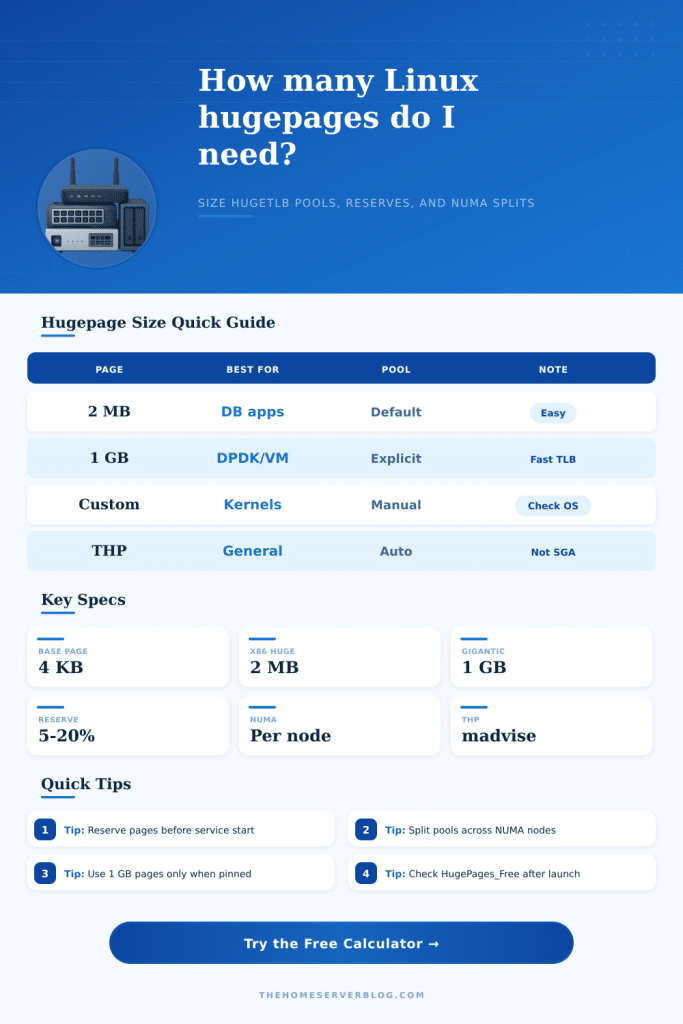683x1024 pixels.
Task: Click the Try the Free Calculator button
Action: [x=341, y=942]
